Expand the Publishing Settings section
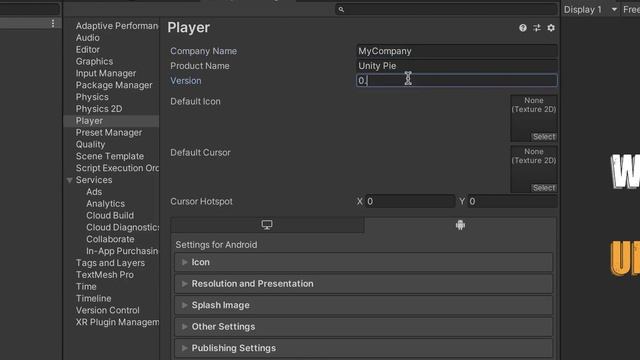The image size is (640, 360). [364, 348]
